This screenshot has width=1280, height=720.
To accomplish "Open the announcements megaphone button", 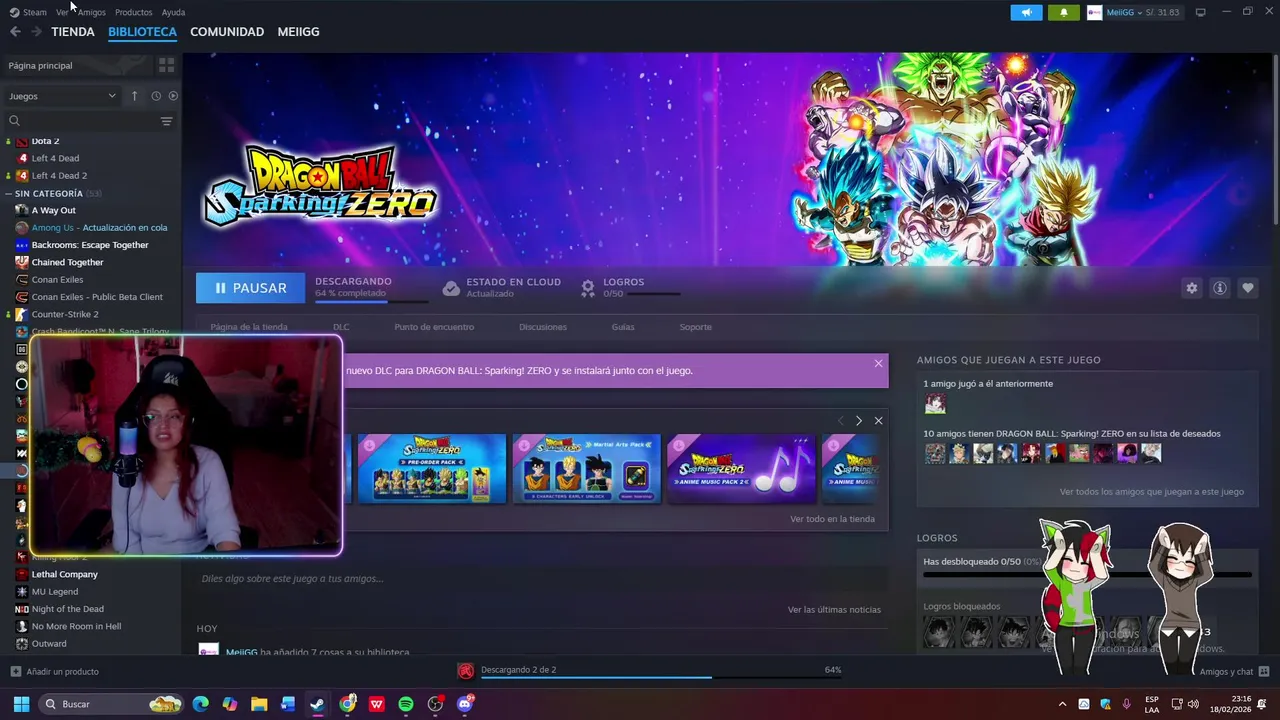I will point(1026,12).
